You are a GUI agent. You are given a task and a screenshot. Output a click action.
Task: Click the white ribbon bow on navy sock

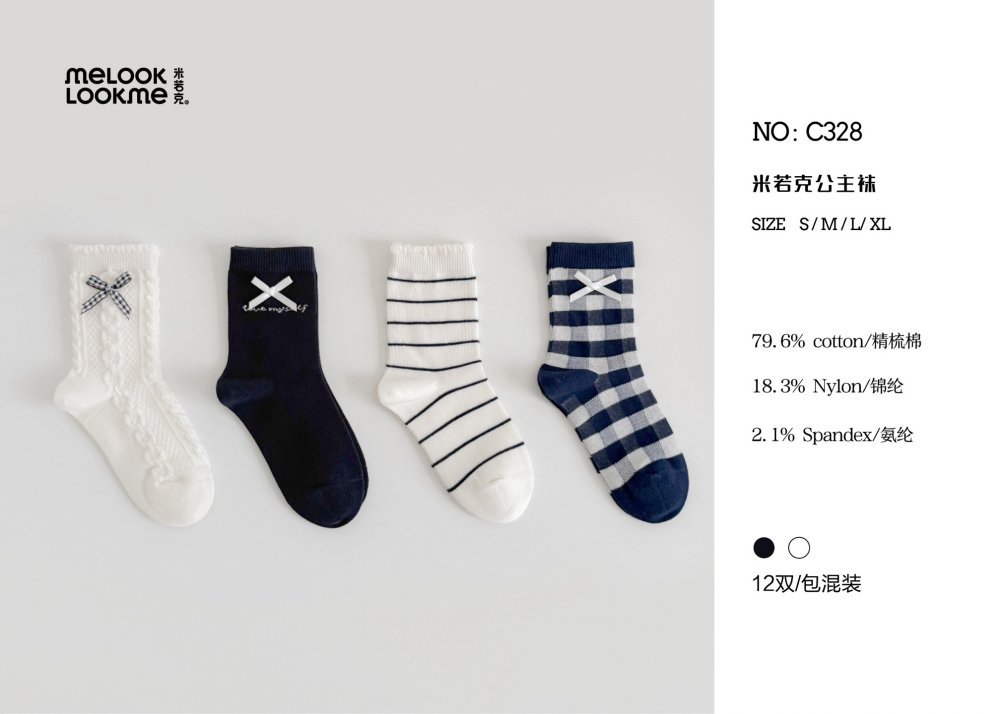[x=268, y=291]
